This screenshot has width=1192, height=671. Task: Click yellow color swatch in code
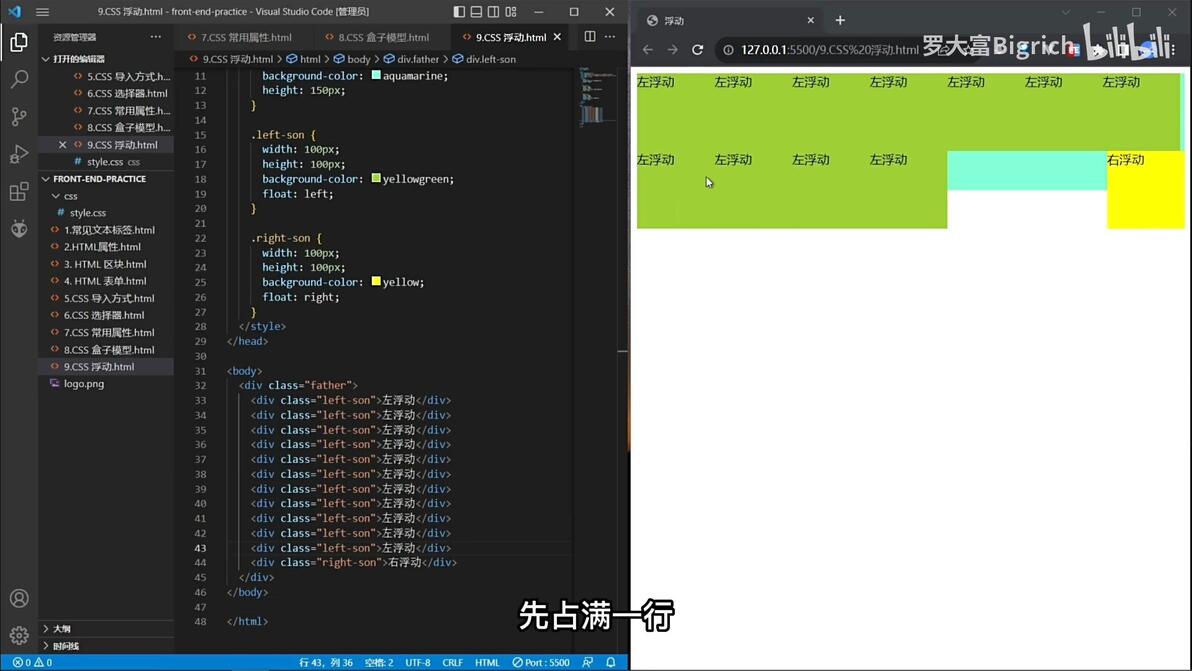376,281
